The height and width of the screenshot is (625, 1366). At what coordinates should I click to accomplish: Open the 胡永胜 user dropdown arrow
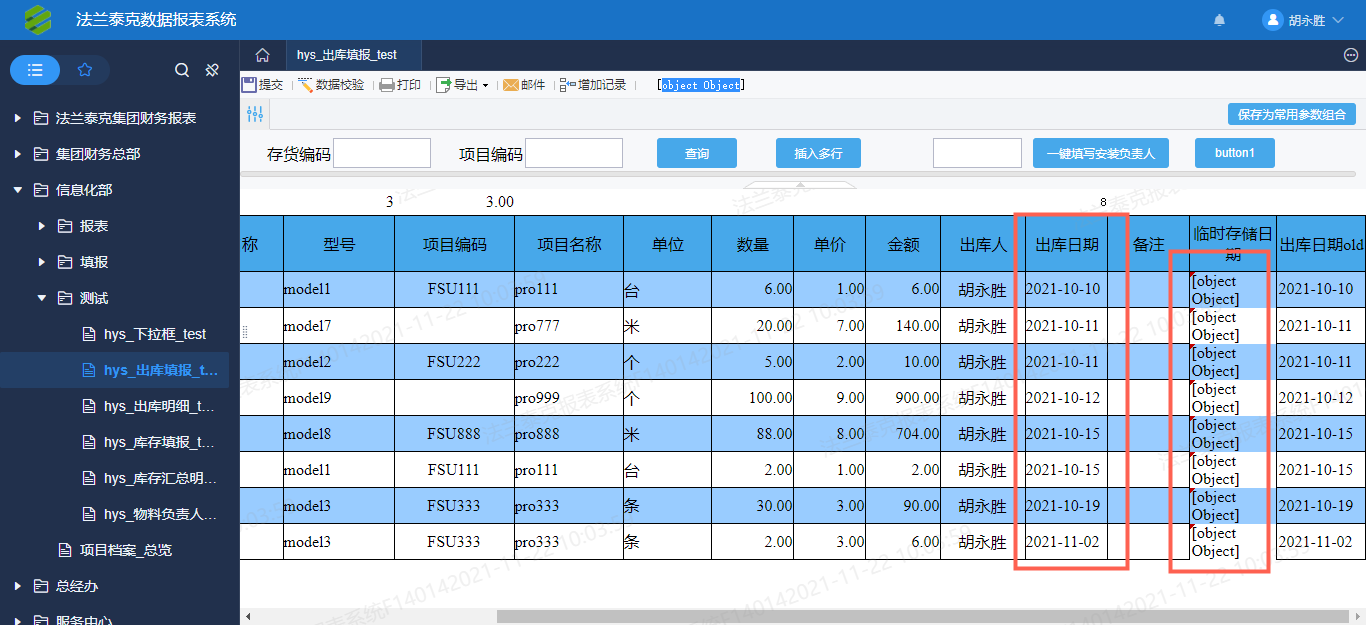[x=1338, y=20]
